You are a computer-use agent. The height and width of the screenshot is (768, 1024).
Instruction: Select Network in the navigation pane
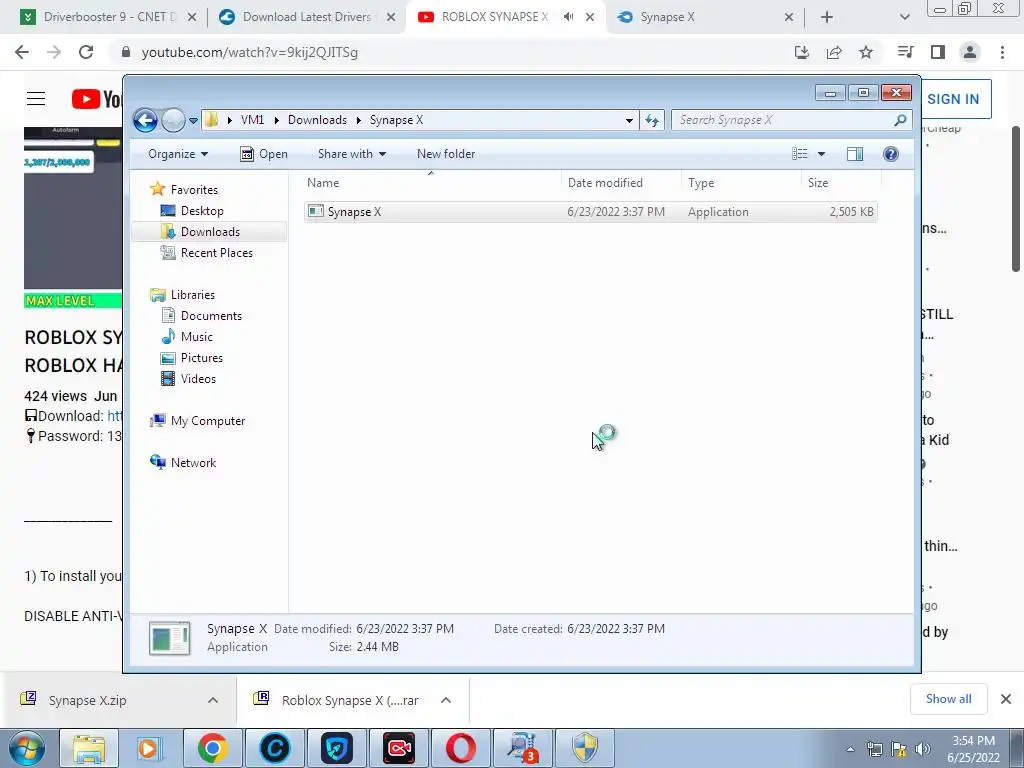click(x=193, y=463)
